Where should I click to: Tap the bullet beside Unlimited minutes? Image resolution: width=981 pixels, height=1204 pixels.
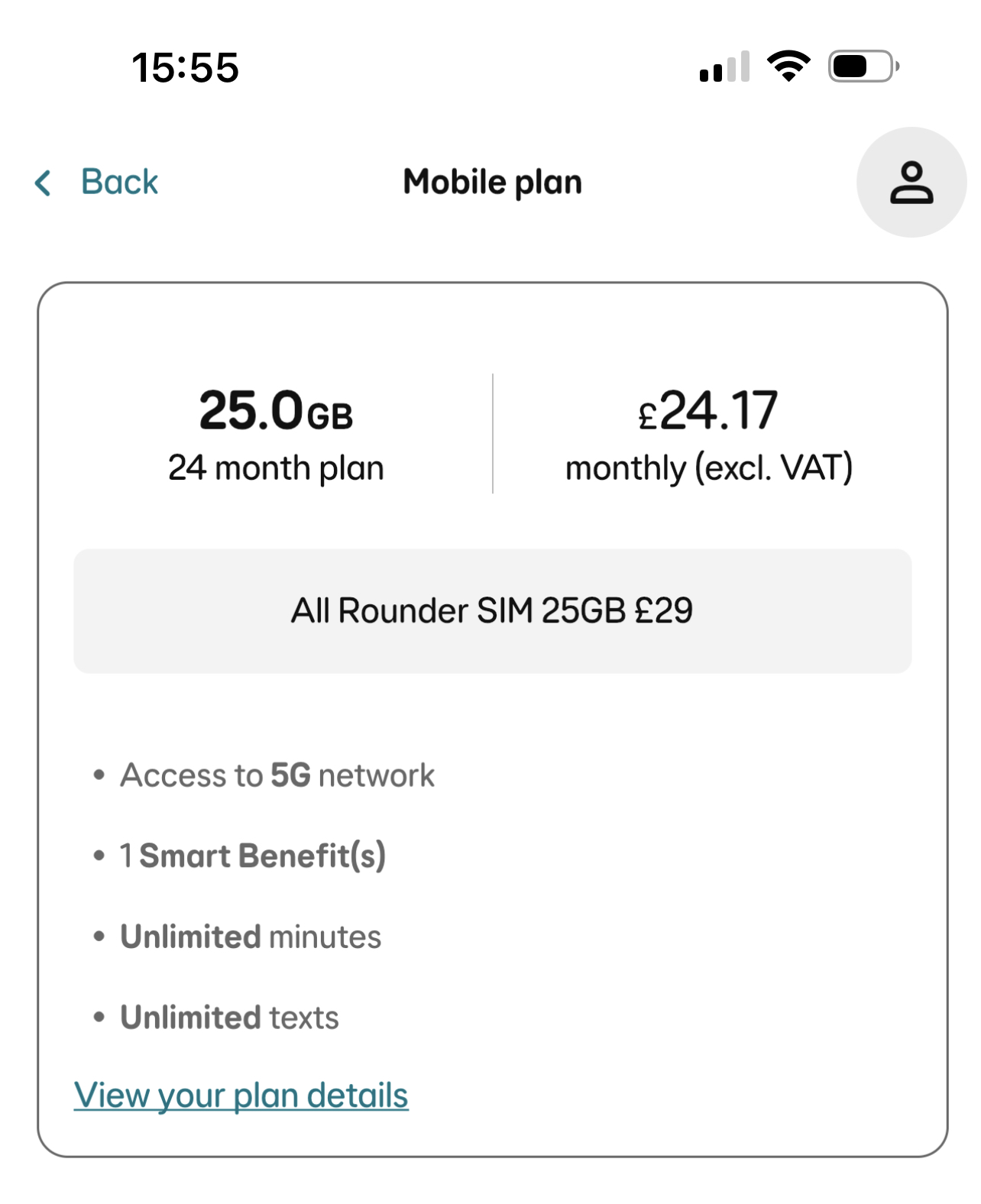[x=99, y=937]
